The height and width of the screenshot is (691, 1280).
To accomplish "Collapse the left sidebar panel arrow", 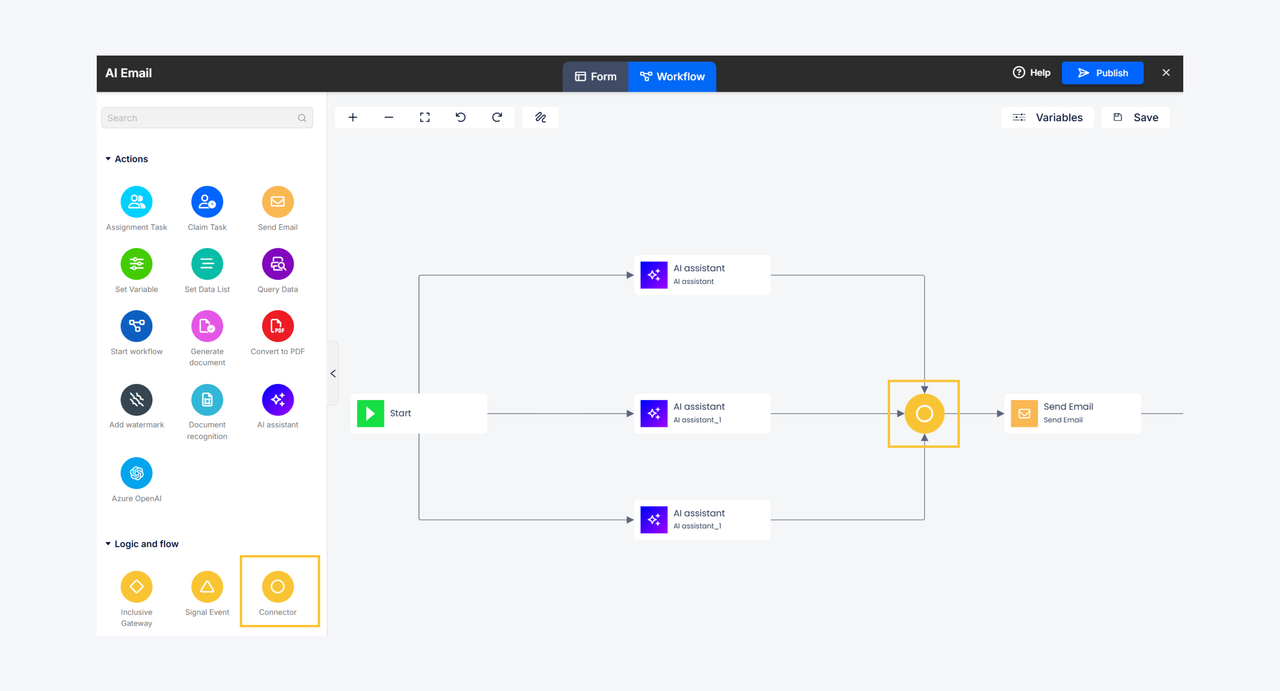I will pos(333,373).
